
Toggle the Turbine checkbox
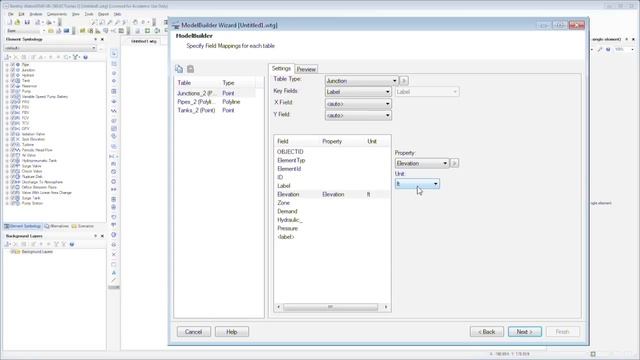tap(12, 144)
